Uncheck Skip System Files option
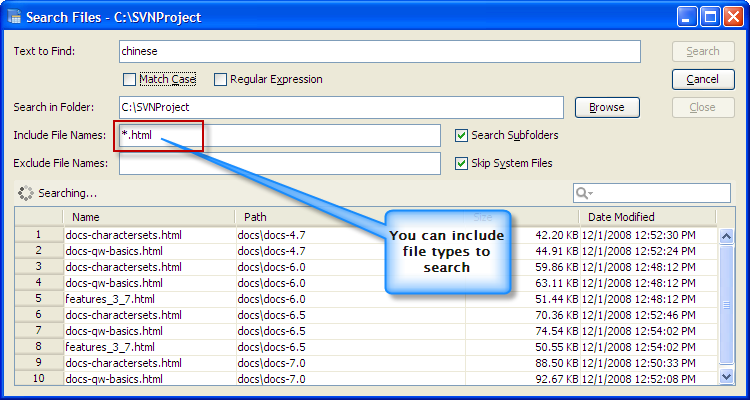 click(x=461, y=164)
